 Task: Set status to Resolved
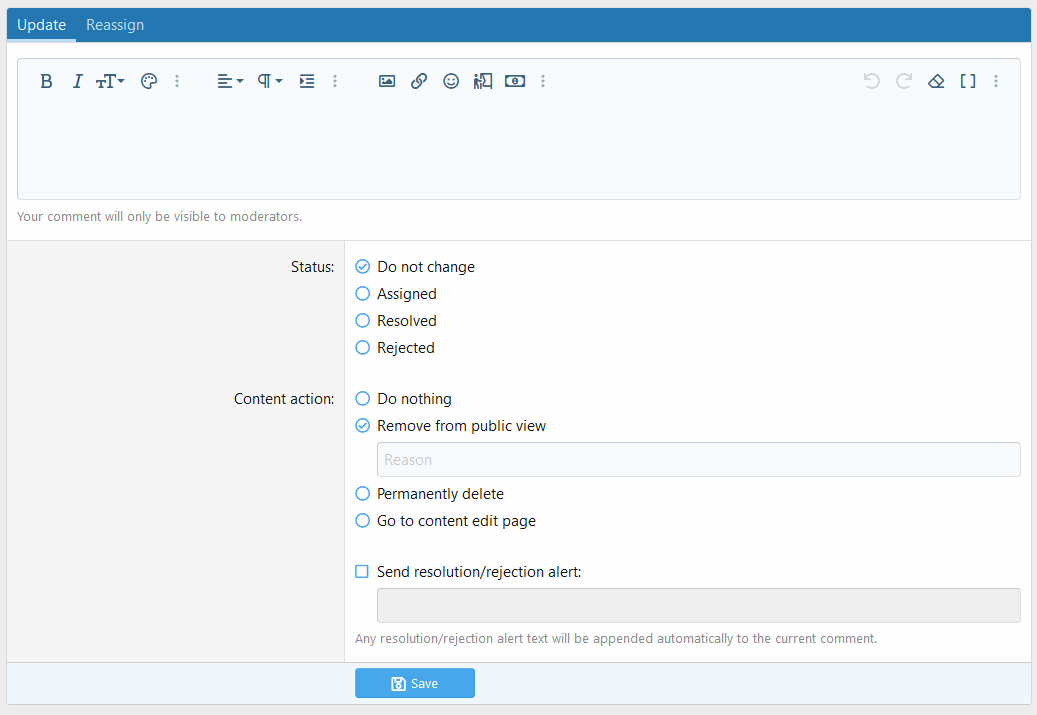pyautogui.click(x=396, y=321)
